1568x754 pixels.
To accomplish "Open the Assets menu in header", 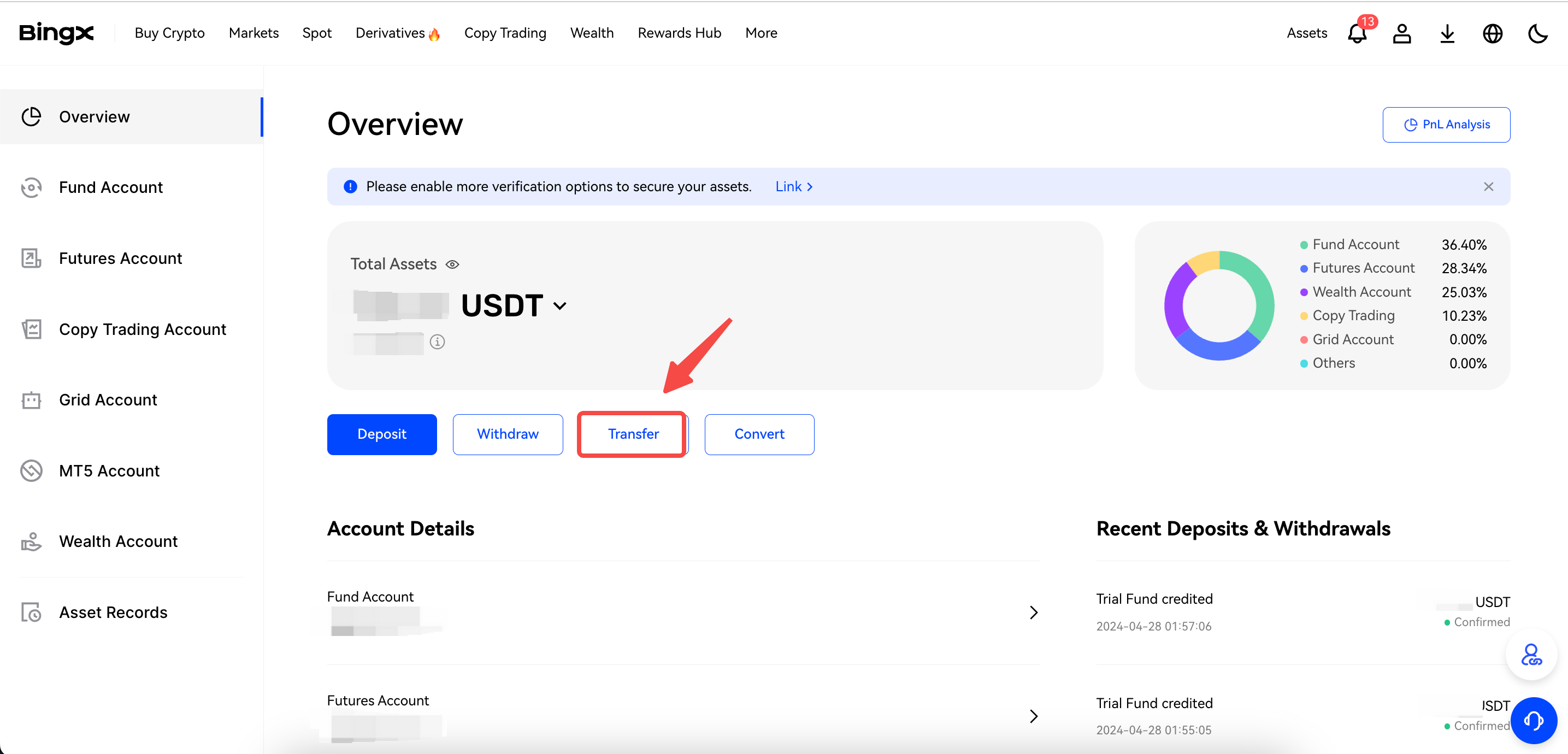I will coord(1307,33).
